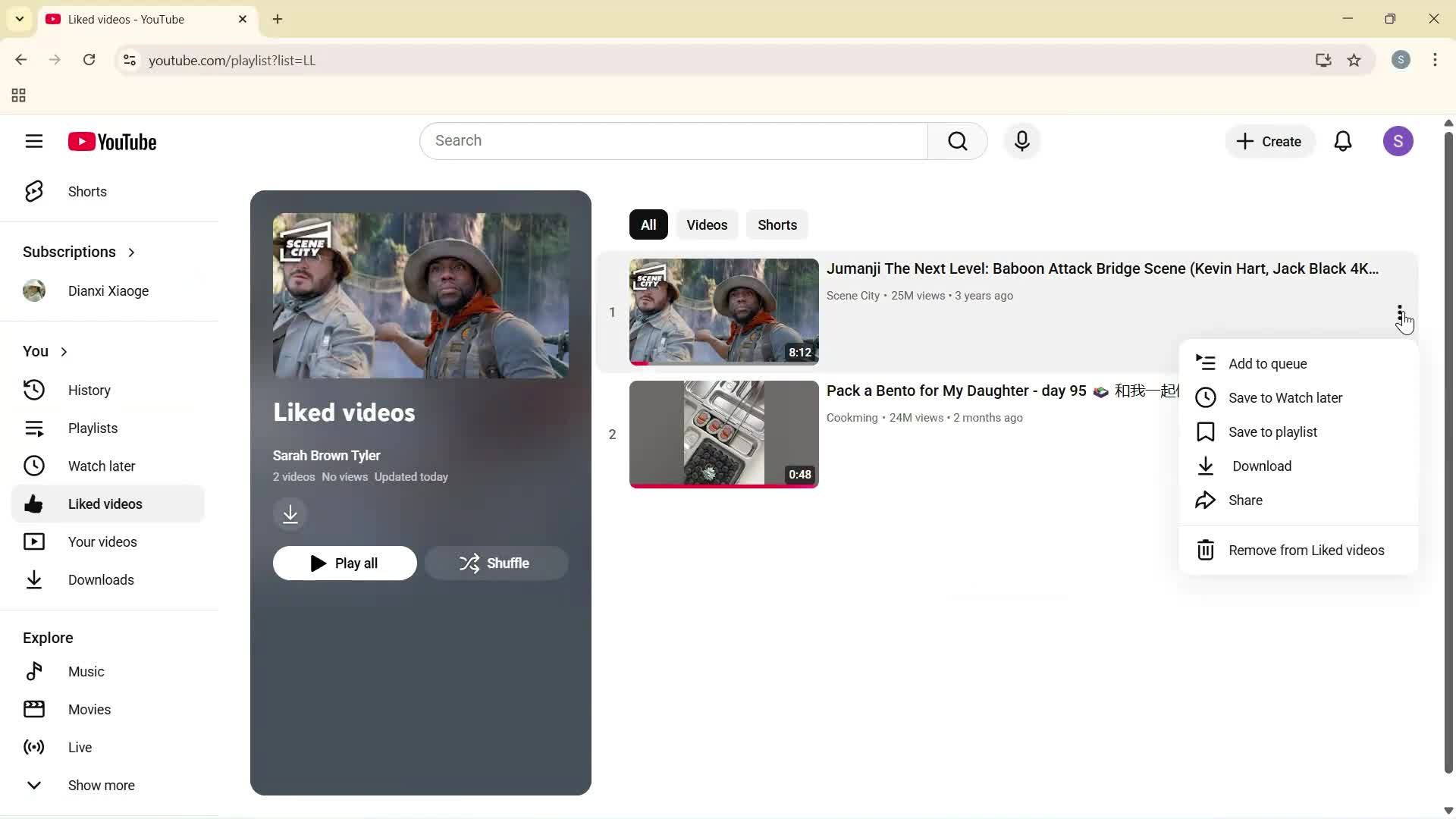
Task: Click the Shuffle button
Action: pos(497,563)
